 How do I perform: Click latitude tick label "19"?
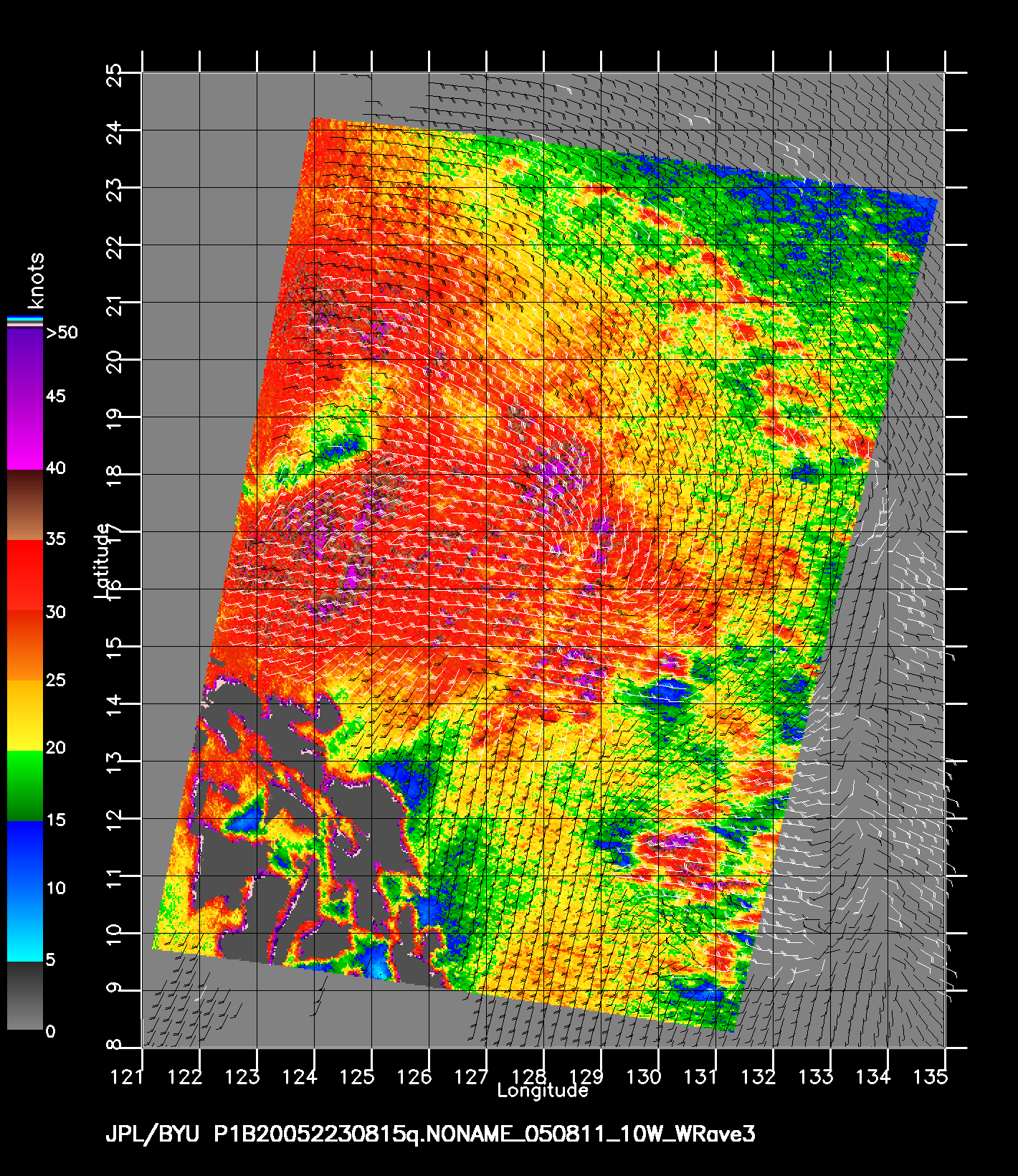(113, 419)
